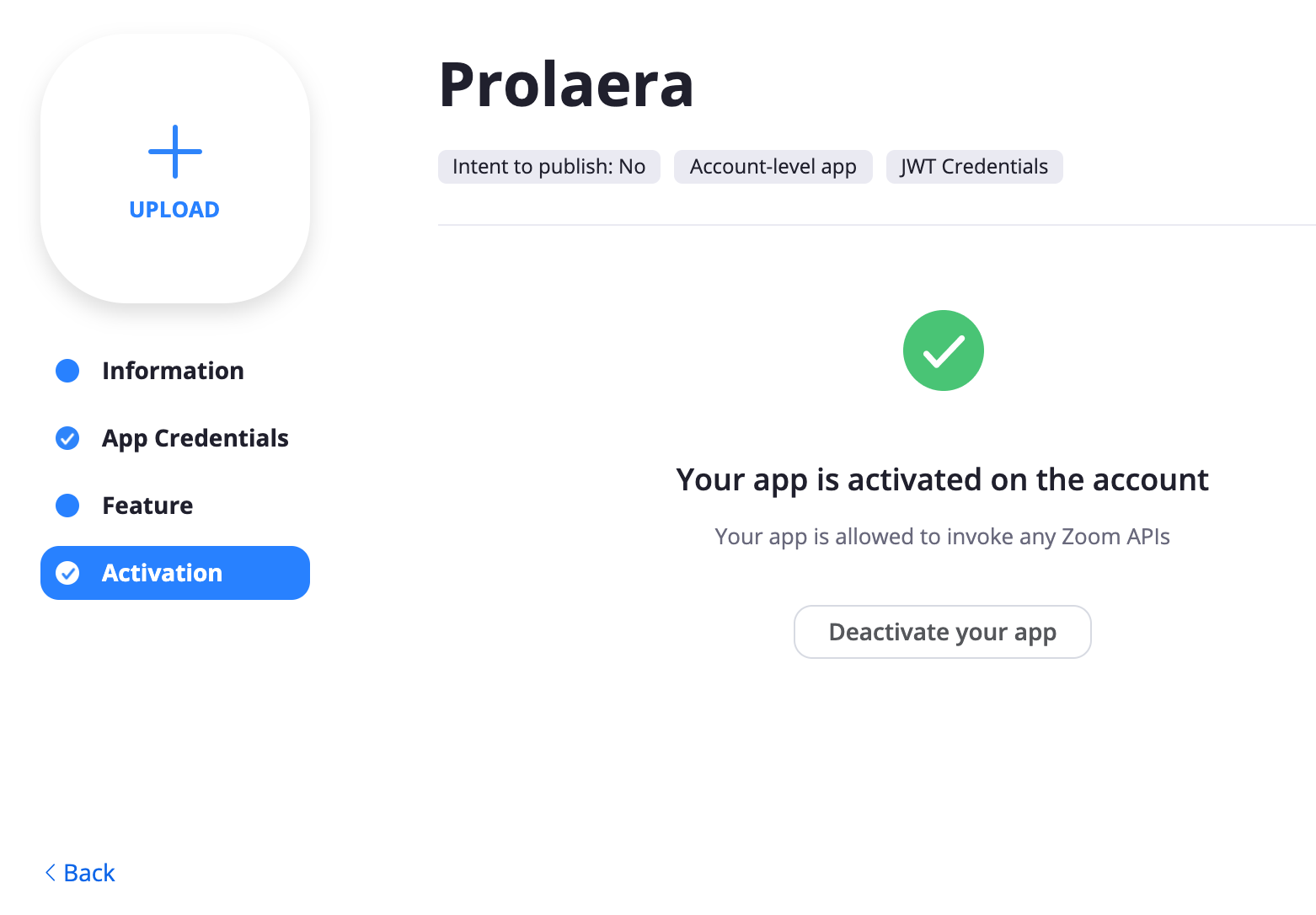The height and width of the screenshot is (915, 1316).
Task: Click the back chevron arrow icon
Action: 50,873
